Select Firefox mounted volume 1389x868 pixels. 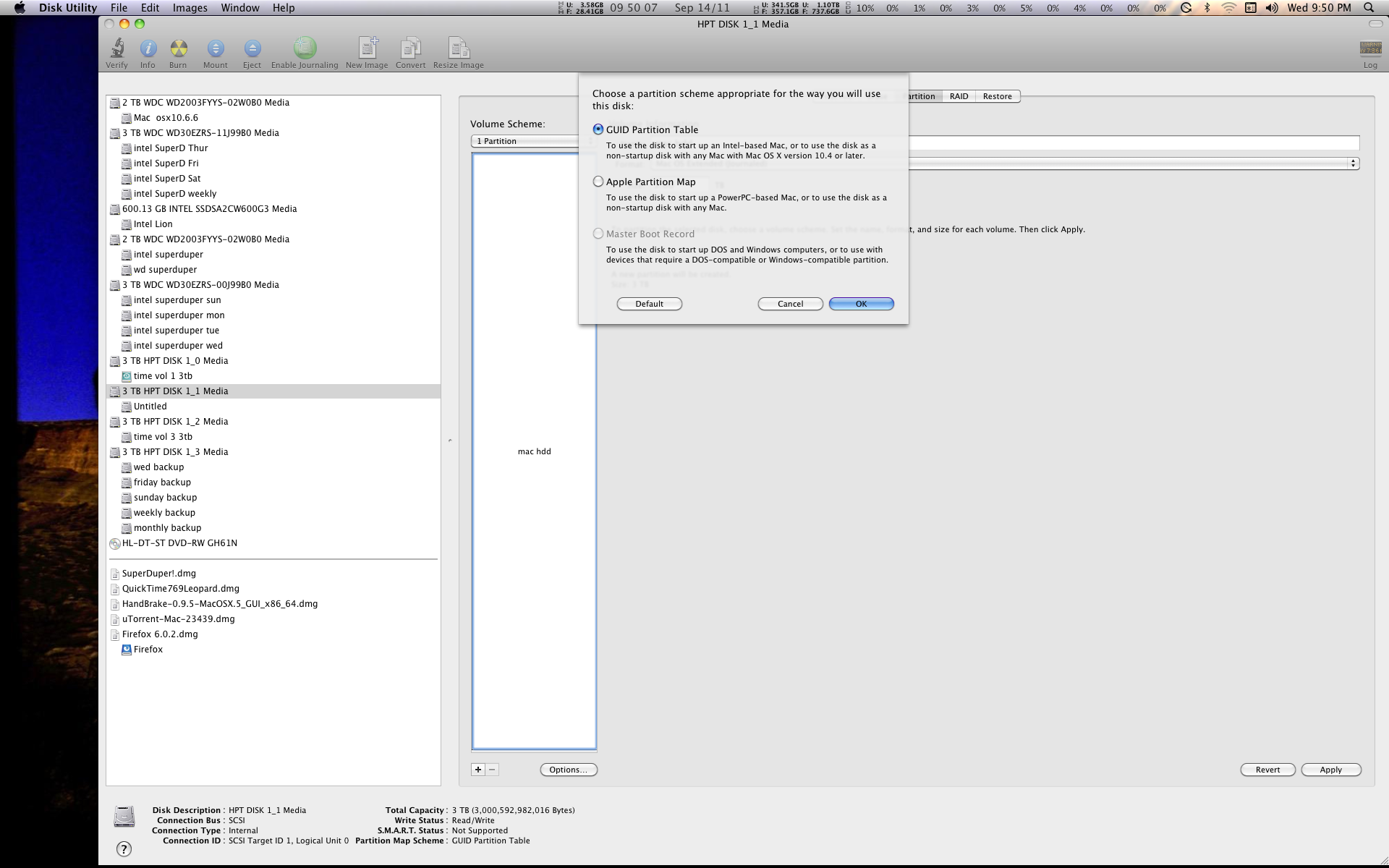pos(148,650)
